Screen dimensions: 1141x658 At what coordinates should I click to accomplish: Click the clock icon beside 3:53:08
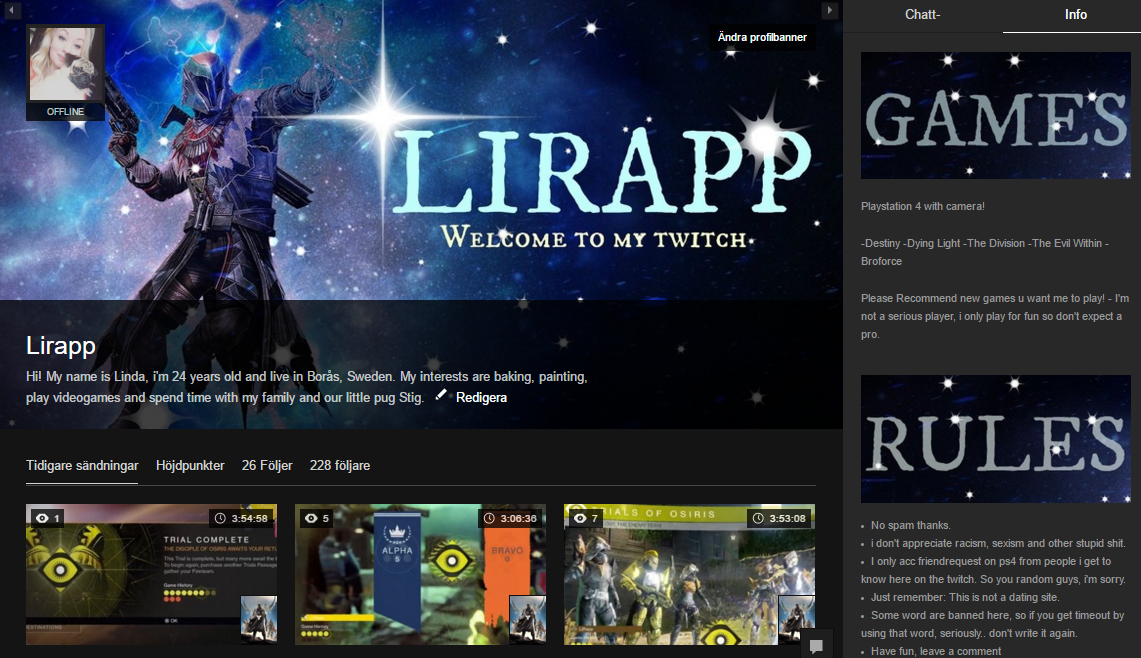758,518
